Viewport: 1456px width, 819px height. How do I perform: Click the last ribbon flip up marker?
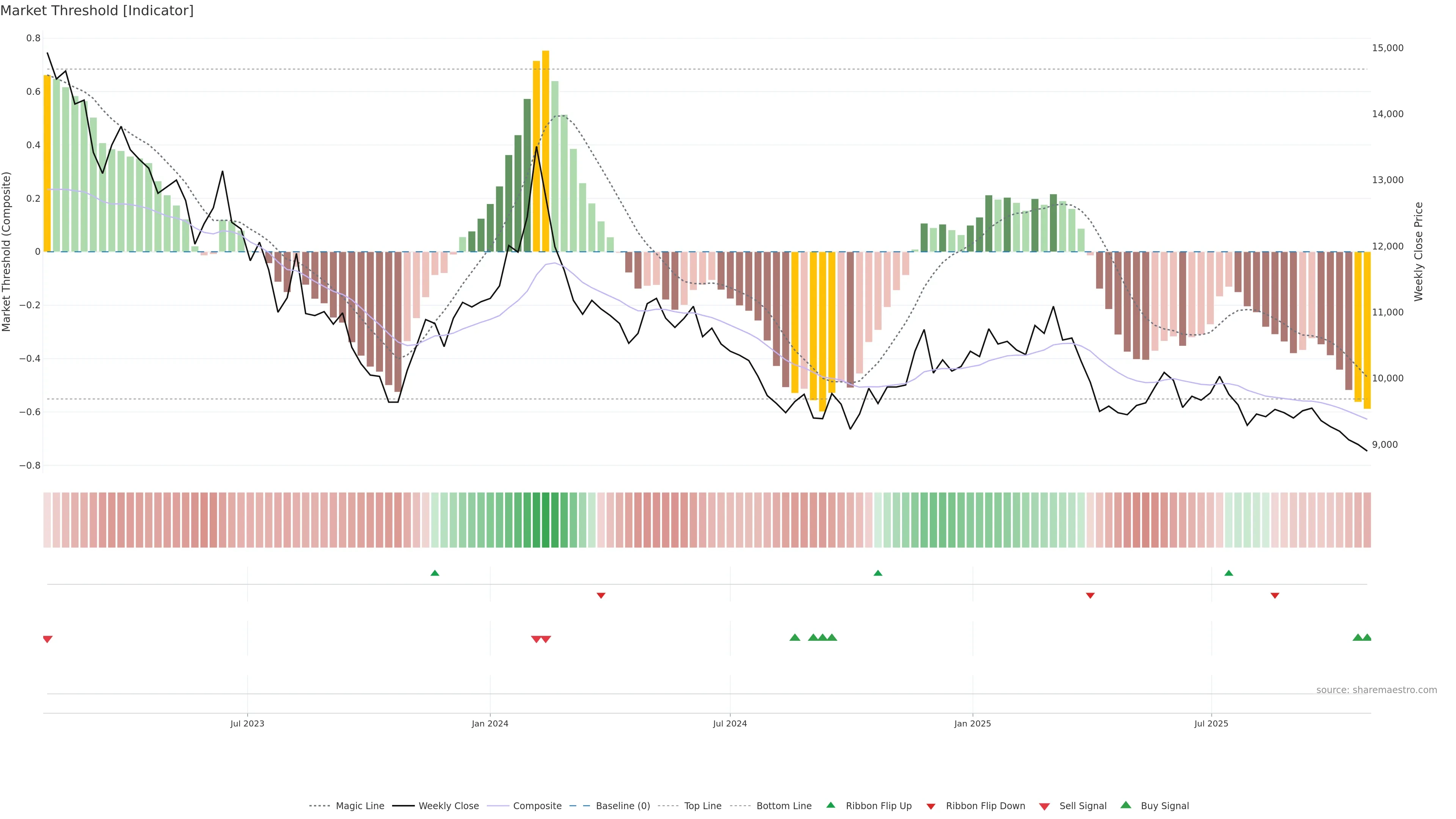click(x=1228, y=573)
